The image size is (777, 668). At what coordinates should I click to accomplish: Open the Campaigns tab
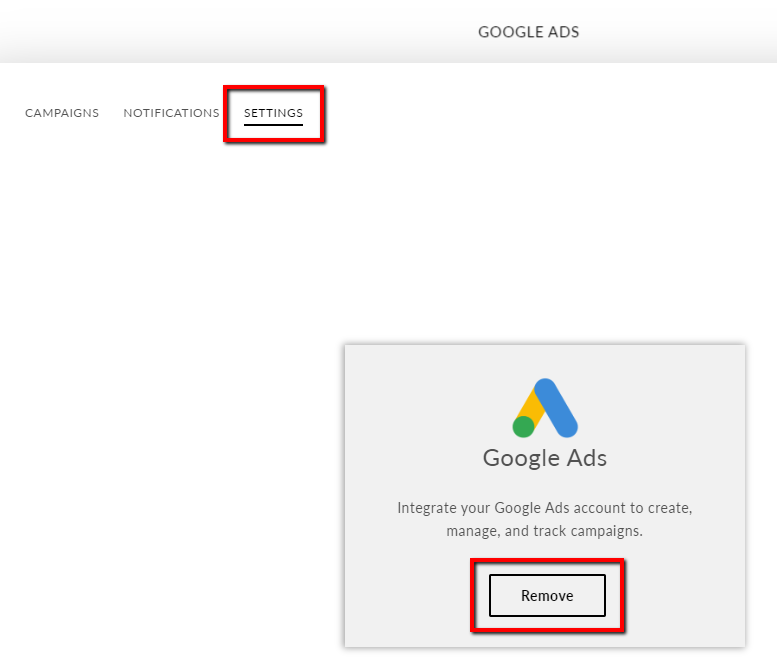point(62,113)
